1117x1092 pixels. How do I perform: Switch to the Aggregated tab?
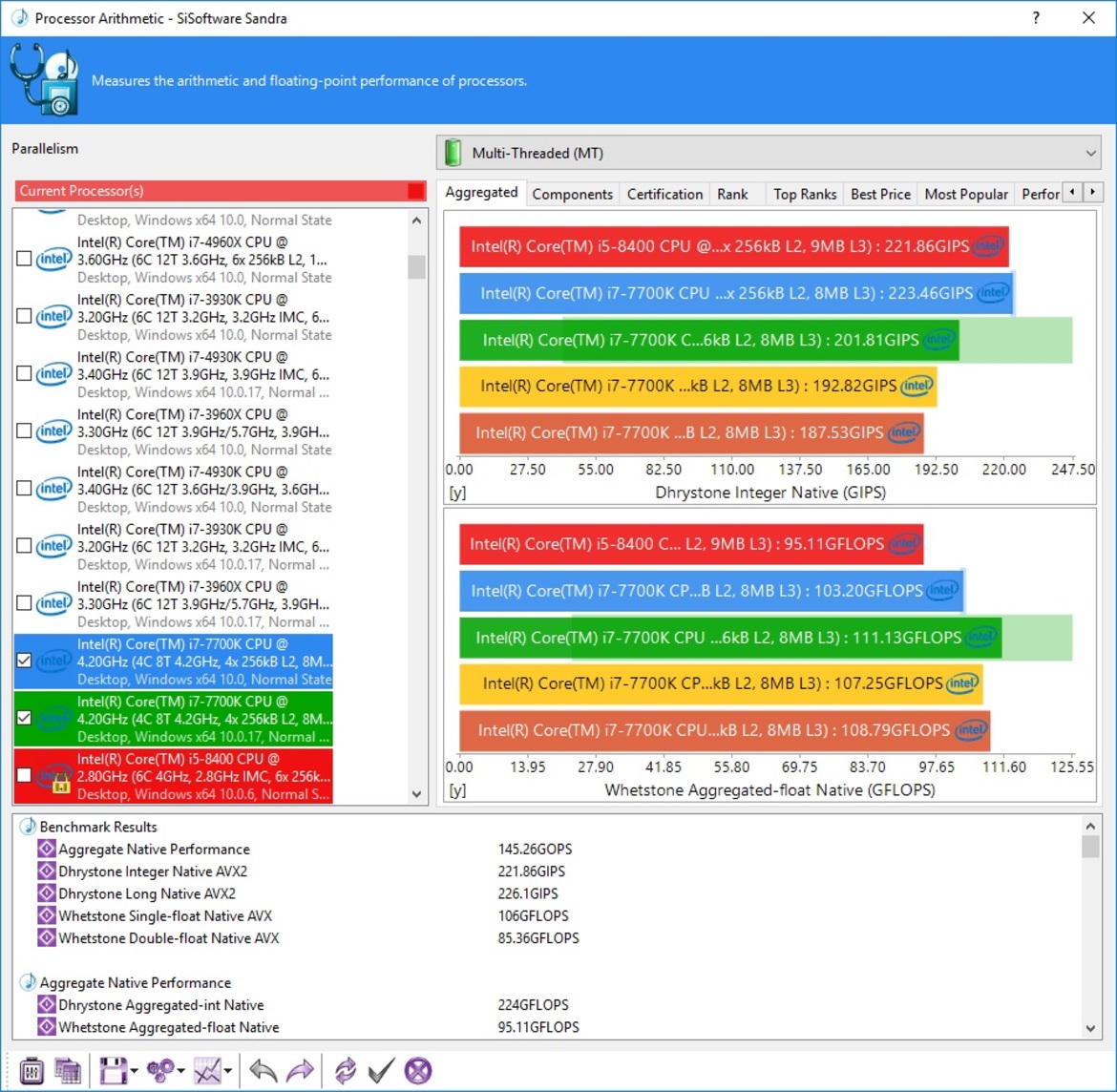pyautogui.click(x=481, y=192)
